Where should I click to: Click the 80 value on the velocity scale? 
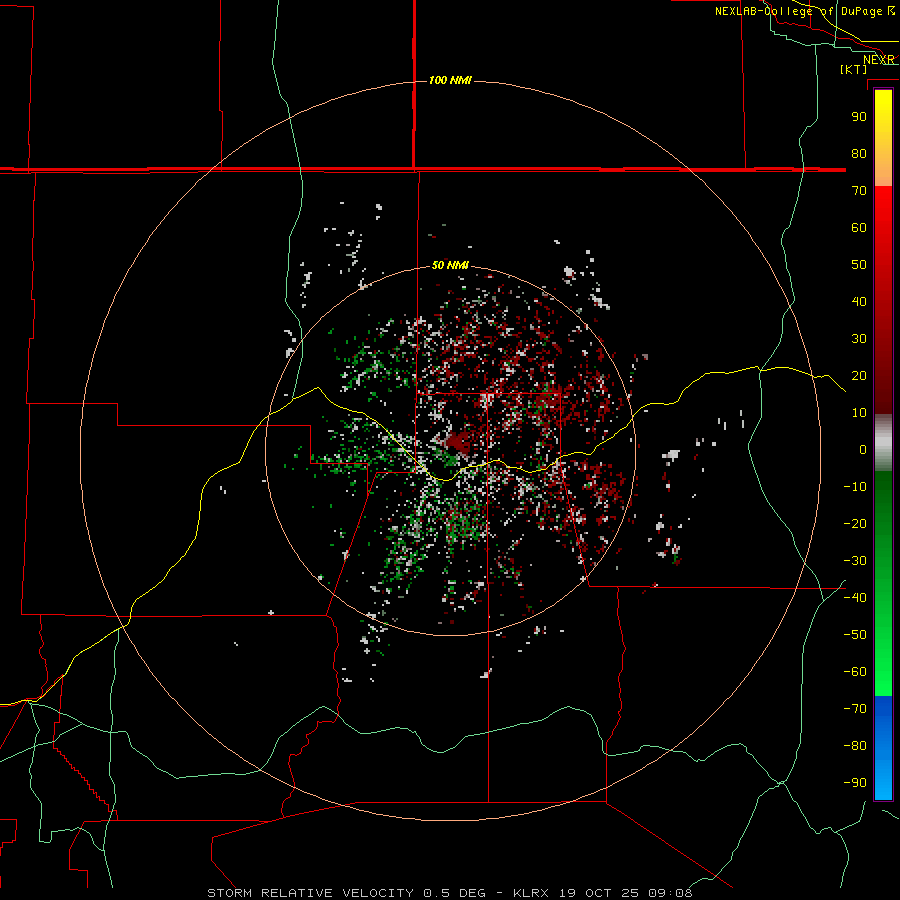click(x=859, y=153)
